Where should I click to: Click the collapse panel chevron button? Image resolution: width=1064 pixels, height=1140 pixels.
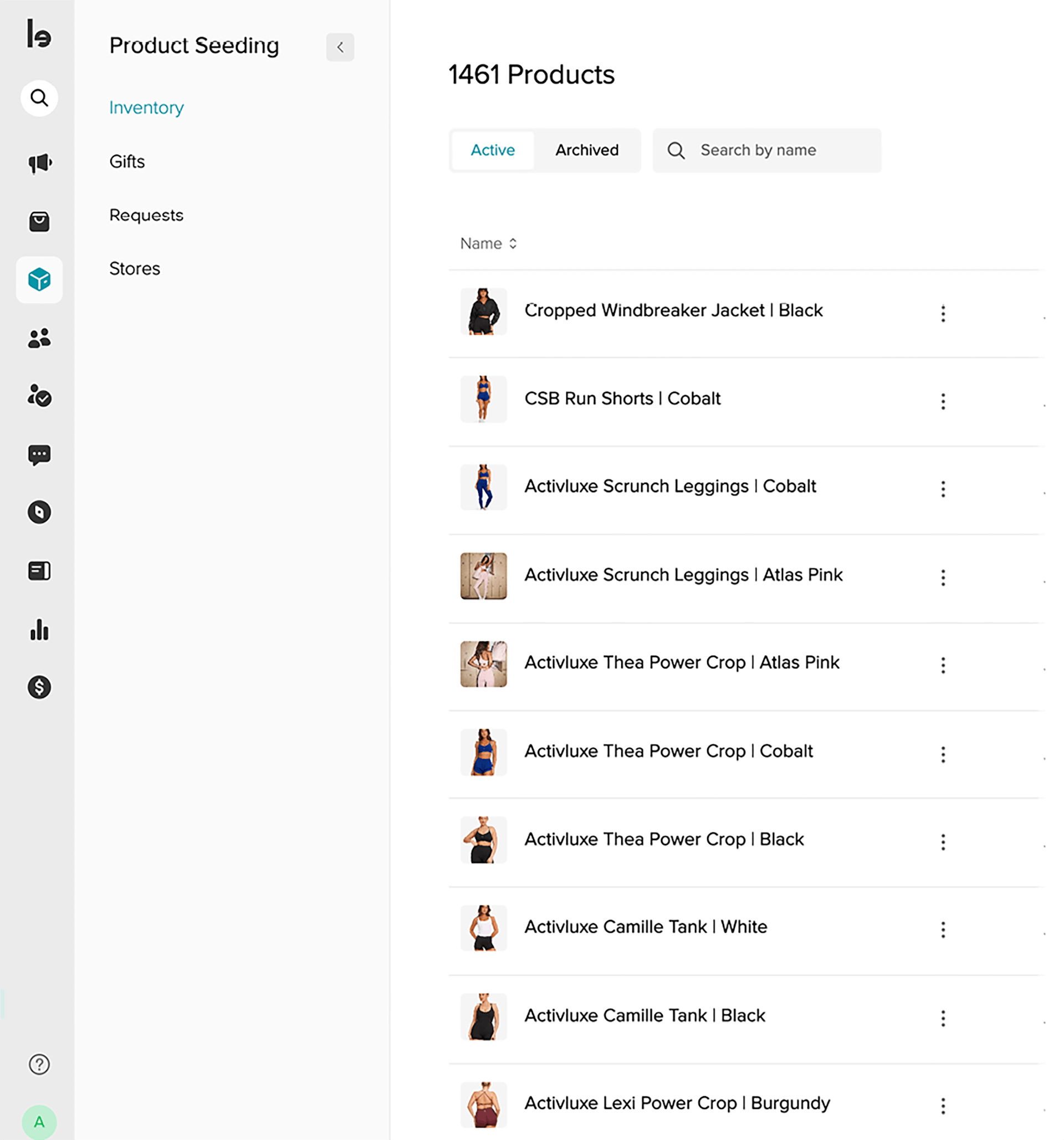click(x=340, y=46)
